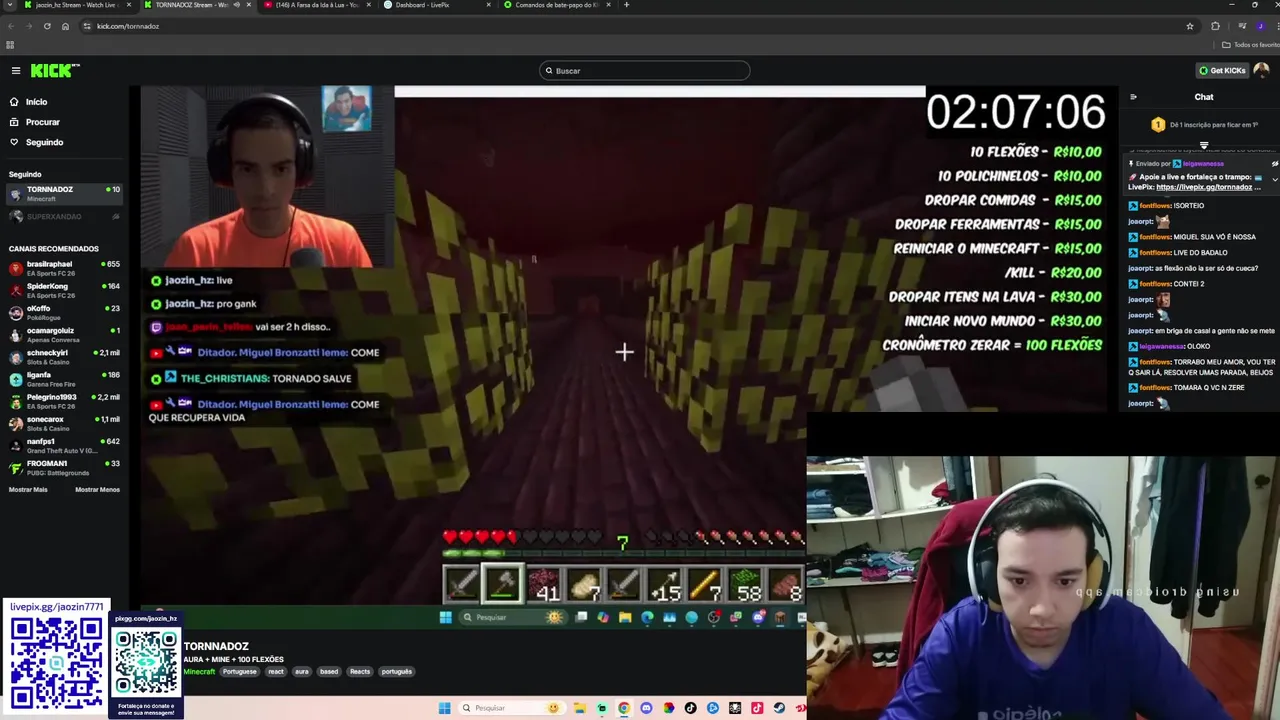Open File Explorer on the bottom taskbar
The image size is (1280, 720).
[580, 708]
